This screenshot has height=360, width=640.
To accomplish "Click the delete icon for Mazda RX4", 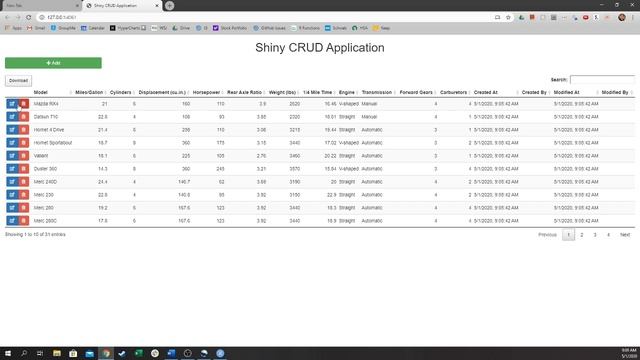I will [24, 104].
